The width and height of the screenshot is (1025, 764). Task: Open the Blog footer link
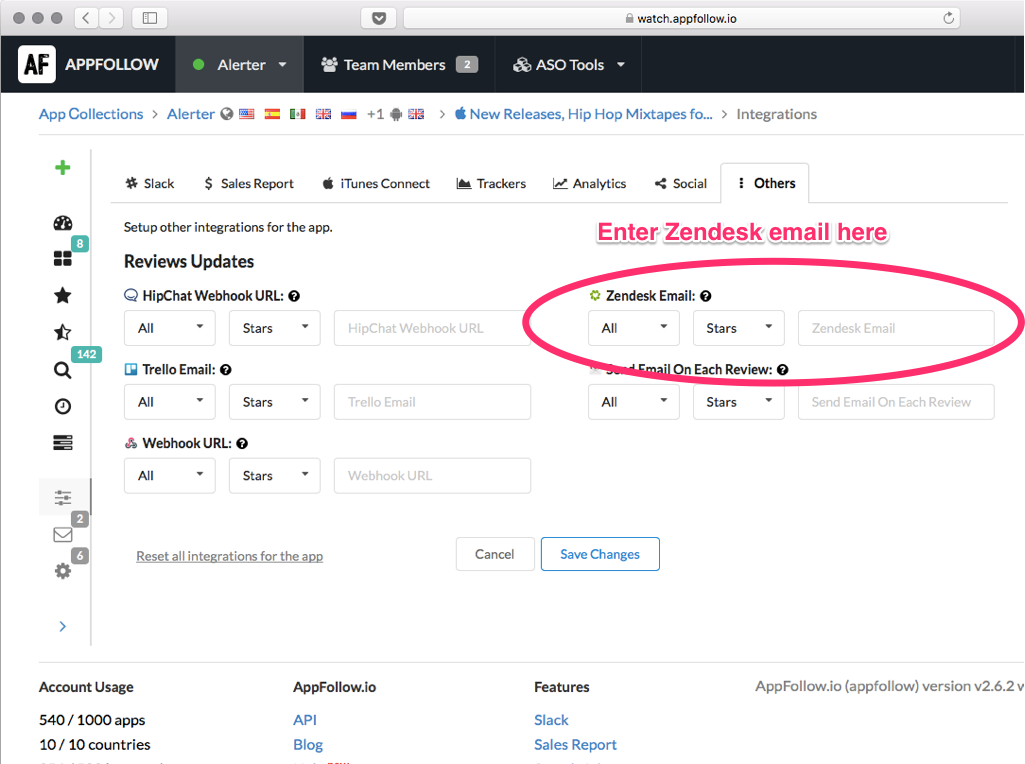click(x=308, y=745)
